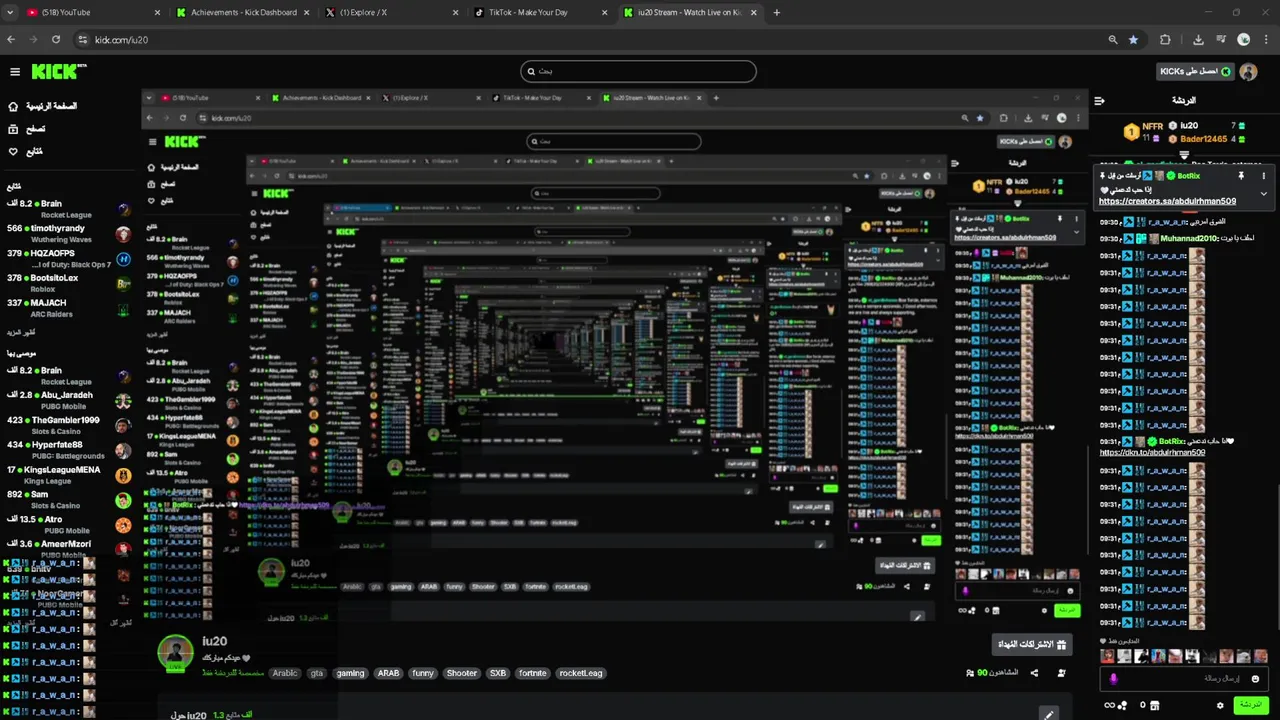The height and width of the screenshot is (720, 1280).
Task: Click the search field at the top
Action: click(638, 71)
